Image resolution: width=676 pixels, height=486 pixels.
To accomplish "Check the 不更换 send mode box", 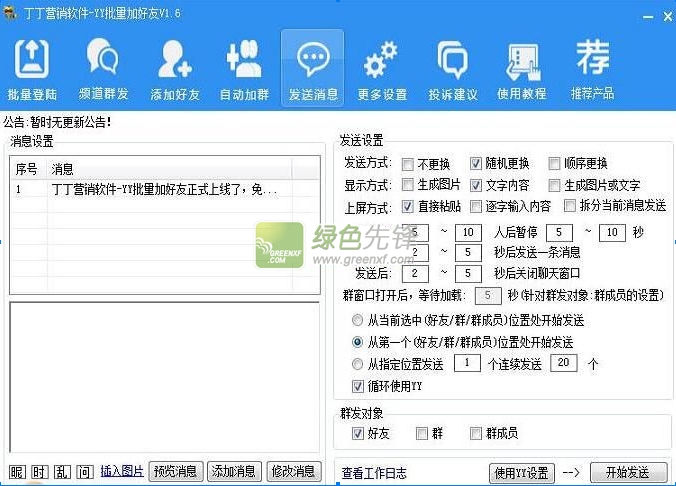I will 407,164.
